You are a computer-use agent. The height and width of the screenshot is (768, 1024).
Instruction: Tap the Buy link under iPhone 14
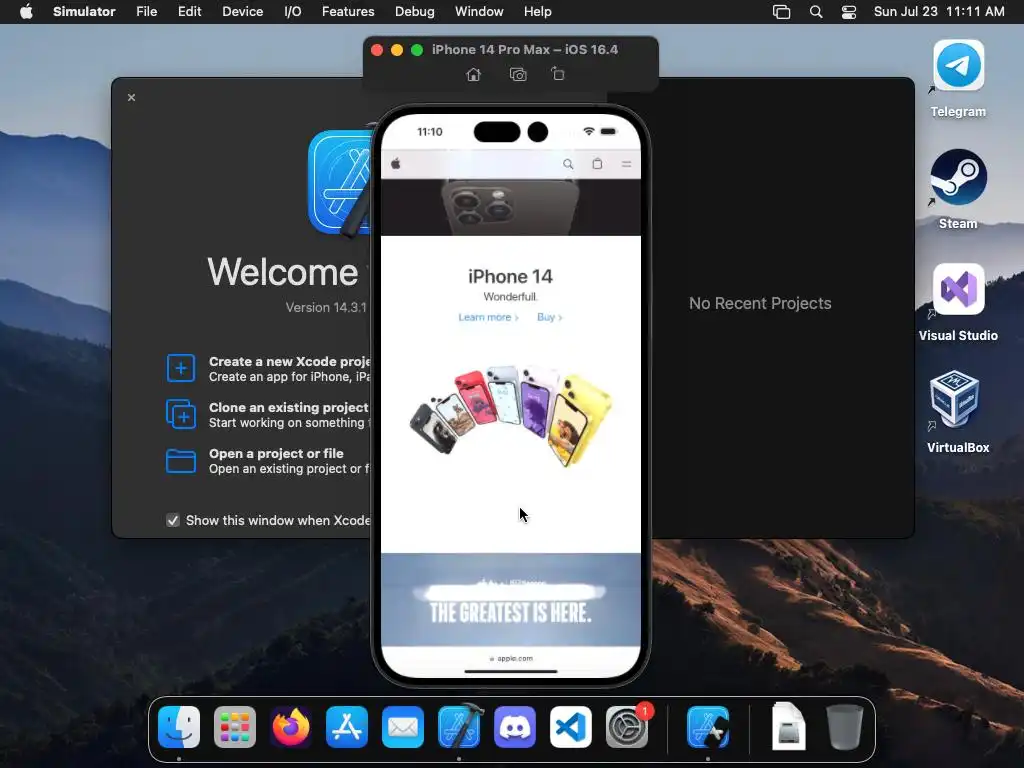pyautogui.click(x=549, y=317)
